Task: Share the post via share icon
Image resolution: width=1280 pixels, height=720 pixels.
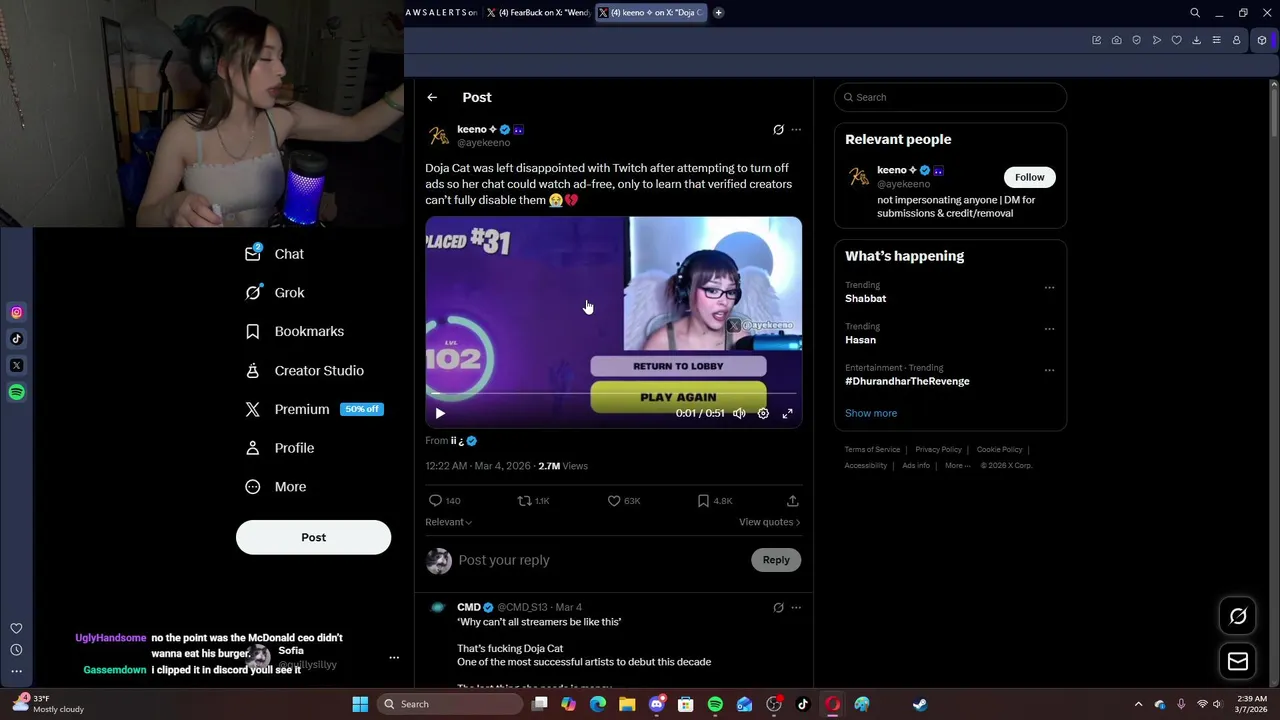Action: [792, 500]
